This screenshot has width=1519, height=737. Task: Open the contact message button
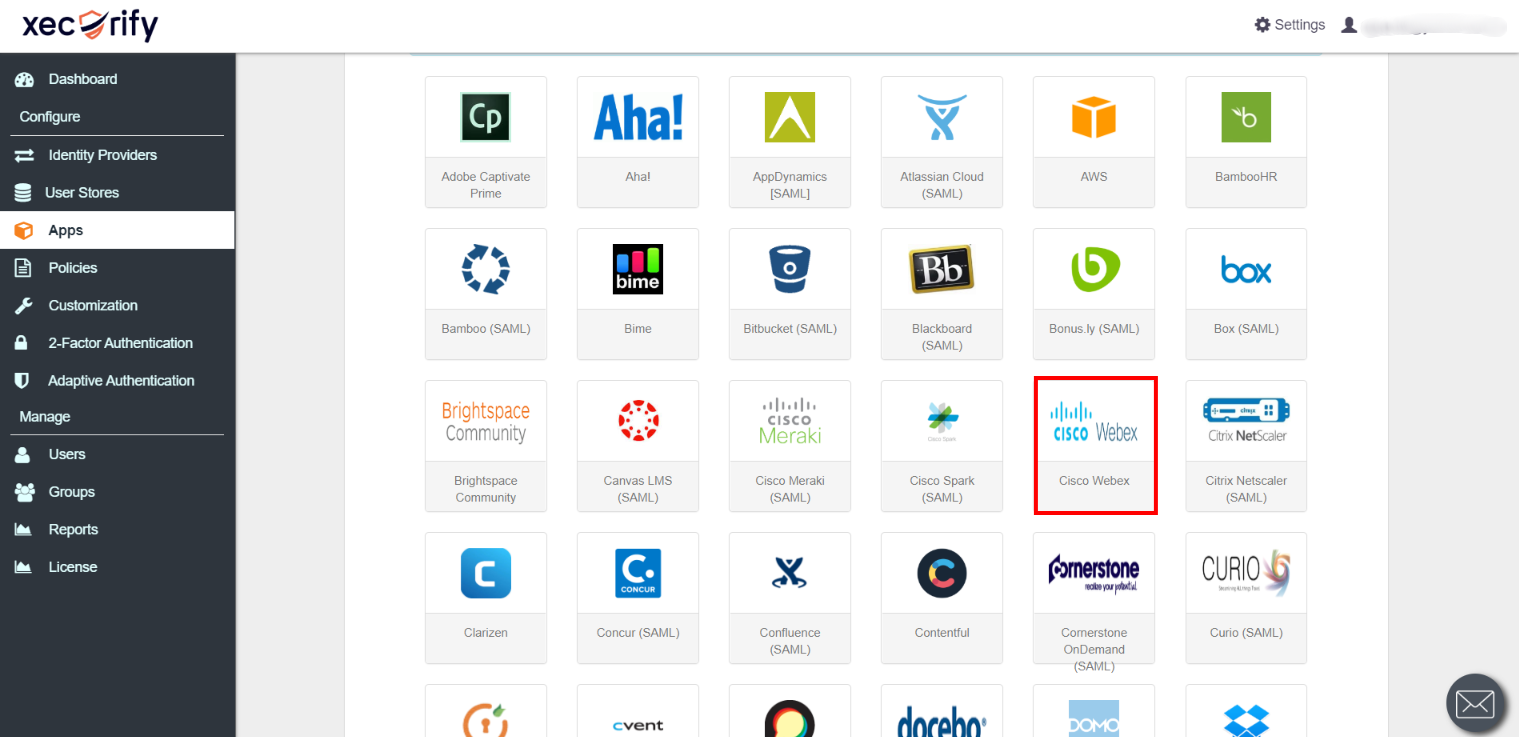pos(1474,703)
